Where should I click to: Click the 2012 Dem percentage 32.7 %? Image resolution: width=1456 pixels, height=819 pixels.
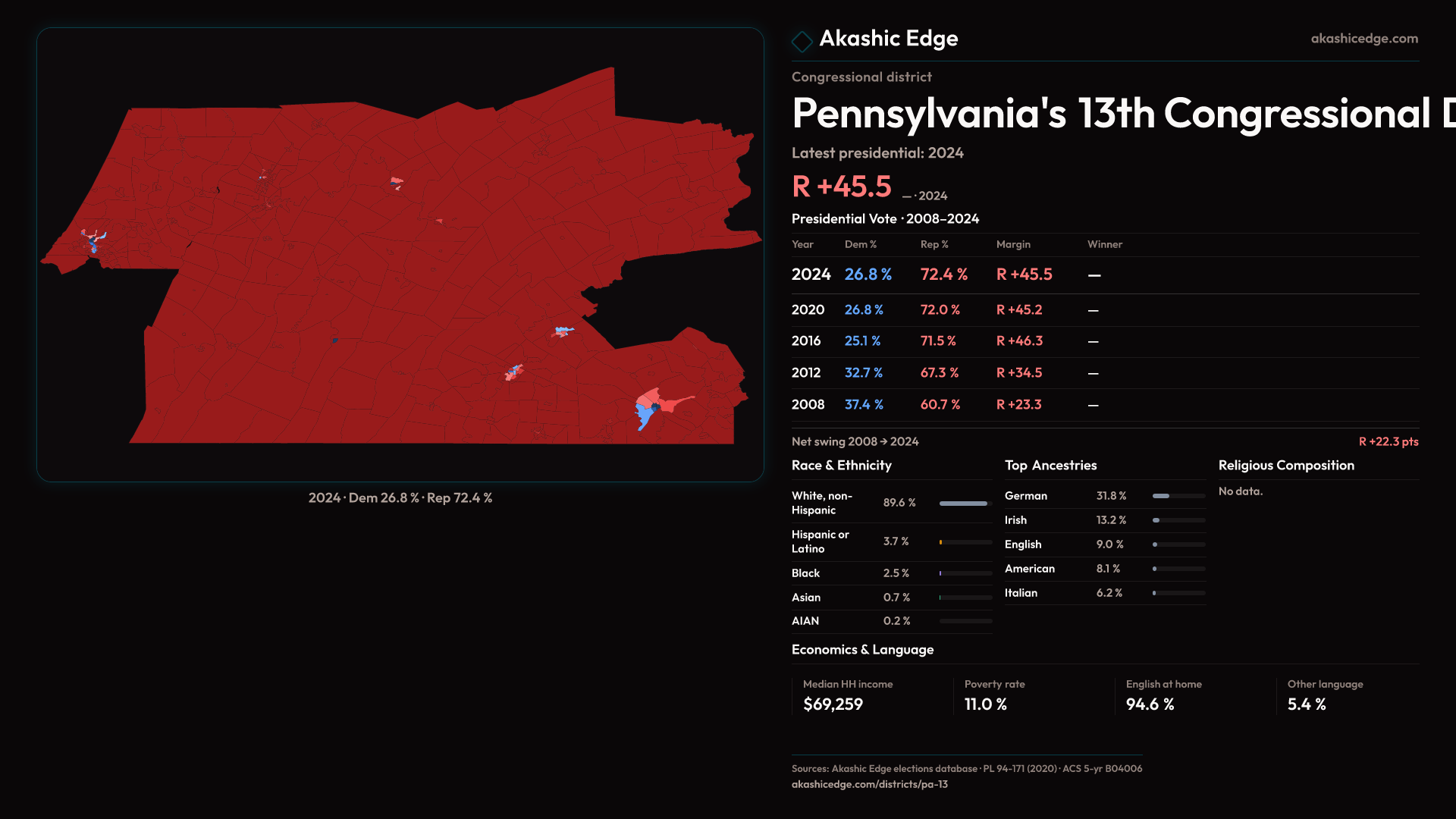pyautogui.click(x=863, y=373)
